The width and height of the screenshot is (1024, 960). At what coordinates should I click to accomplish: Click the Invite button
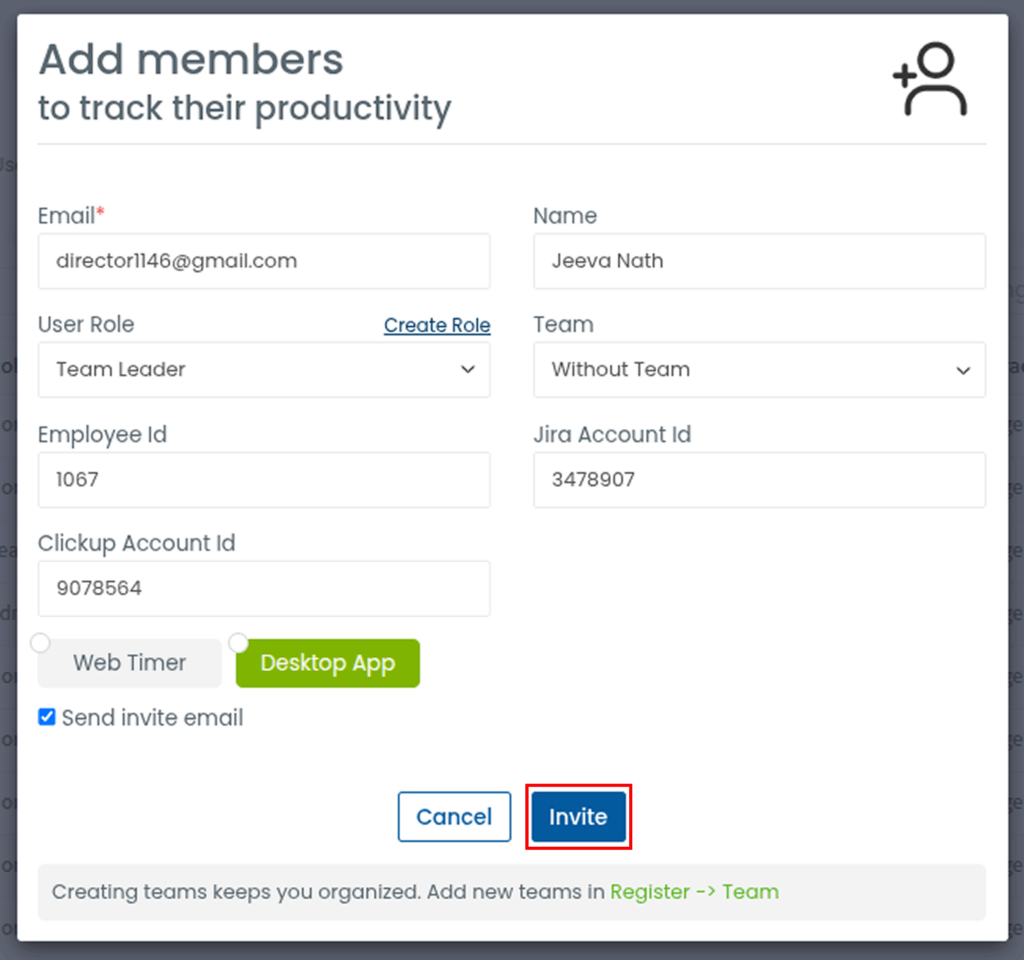point(579,817)
